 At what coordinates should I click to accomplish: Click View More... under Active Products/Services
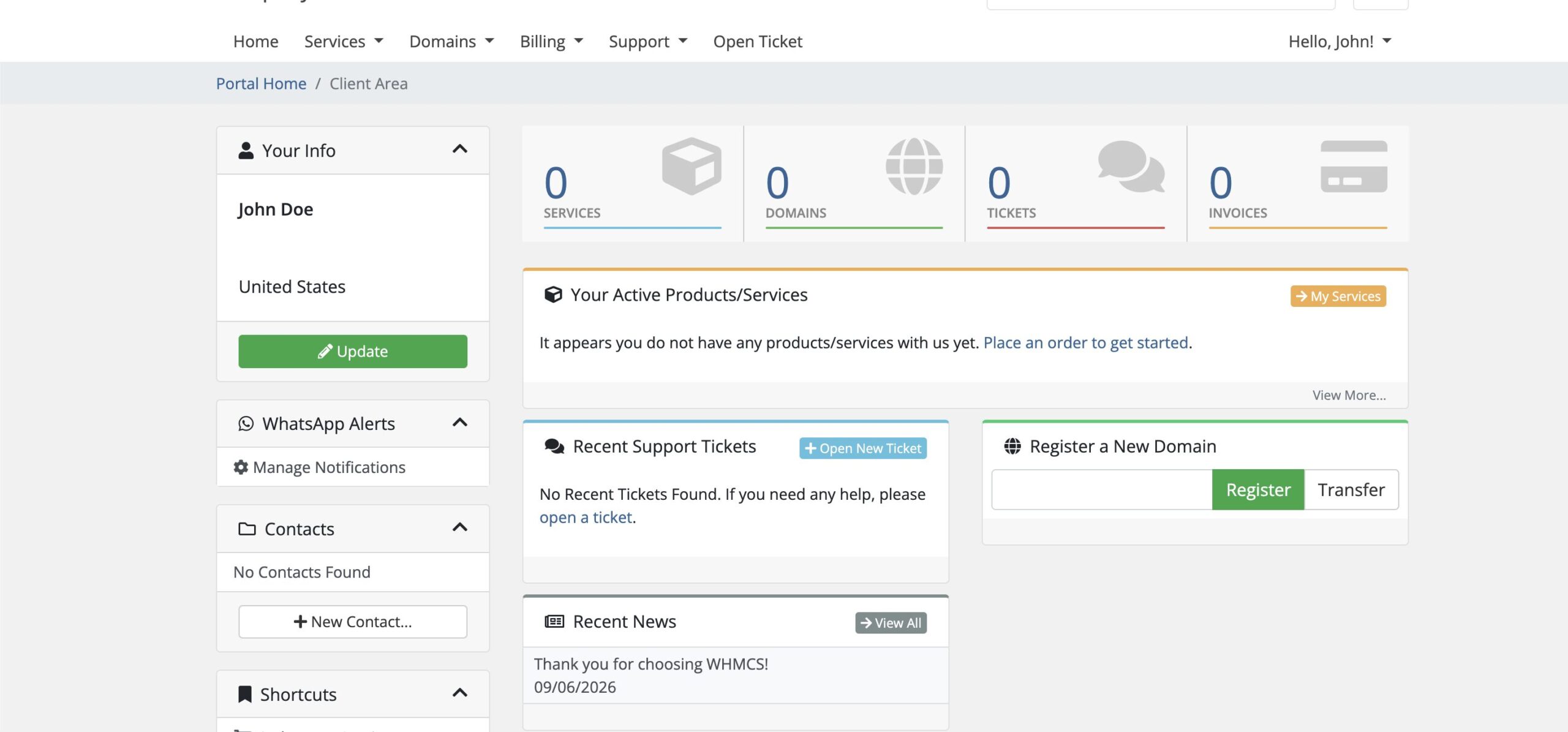(1349, 395)
